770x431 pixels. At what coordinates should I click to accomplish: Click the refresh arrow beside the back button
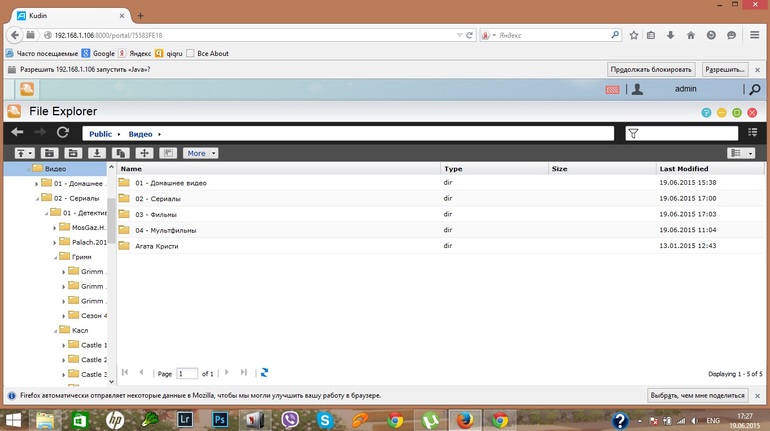(63, 133)
